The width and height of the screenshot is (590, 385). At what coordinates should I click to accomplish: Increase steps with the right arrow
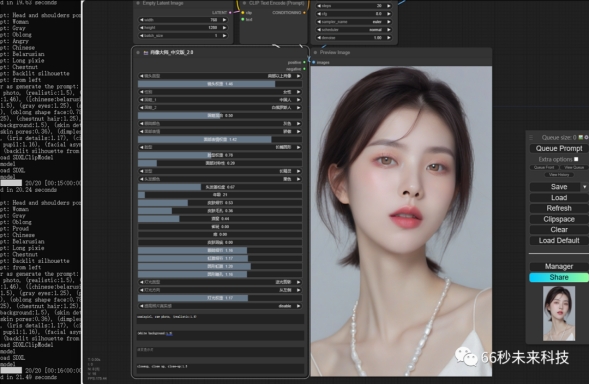click(x=389, y=6)
